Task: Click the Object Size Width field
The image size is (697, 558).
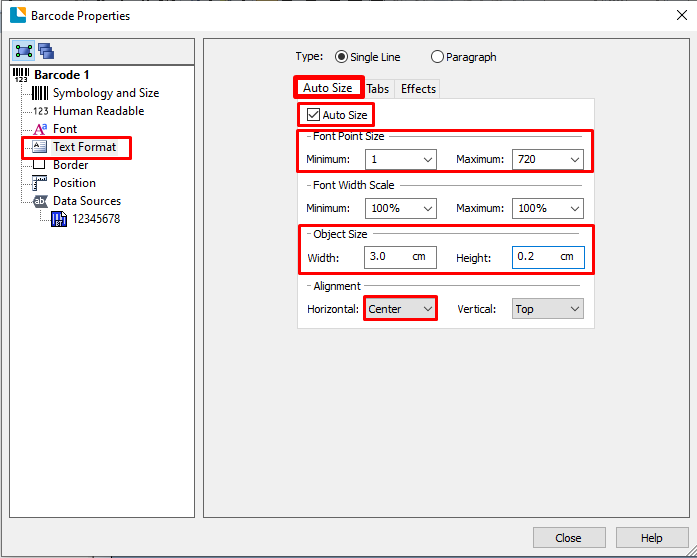Action: [x=400, y=257]
